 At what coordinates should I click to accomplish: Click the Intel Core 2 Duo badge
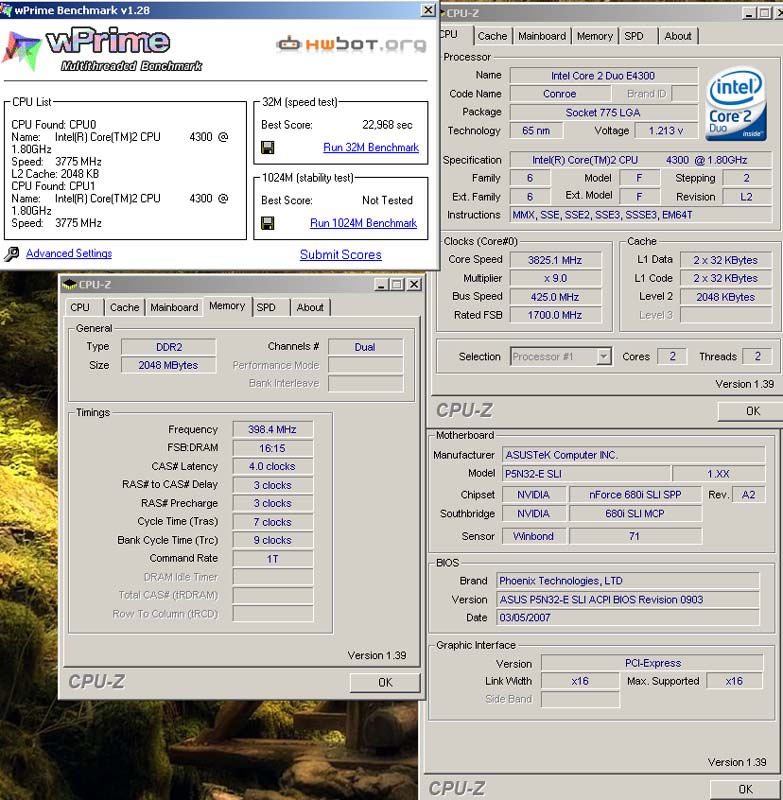pyautogui.click(x=737, y=104)
